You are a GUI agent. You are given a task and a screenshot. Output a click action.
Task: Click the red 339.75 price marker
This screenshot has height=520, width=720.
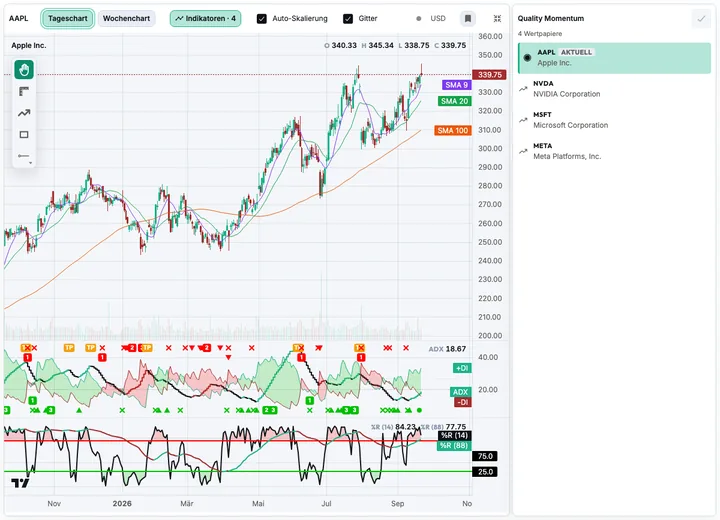coord(489,74)
